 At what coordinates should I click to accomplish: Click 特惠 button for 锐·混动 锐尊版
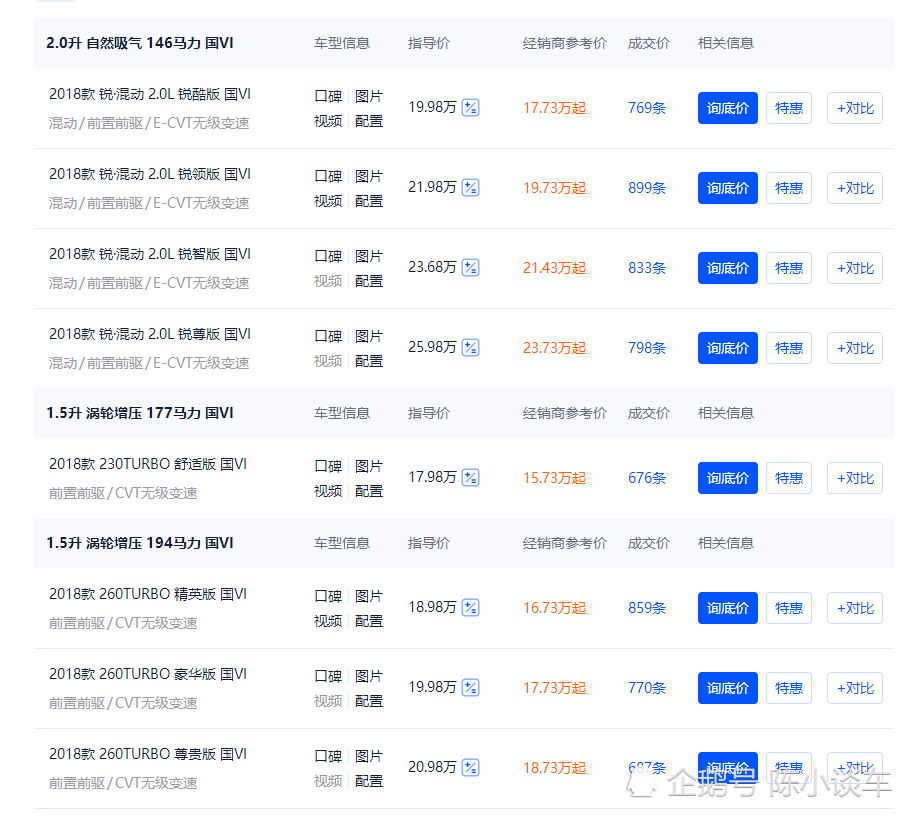pyautogui.click(x=789, y=348)
